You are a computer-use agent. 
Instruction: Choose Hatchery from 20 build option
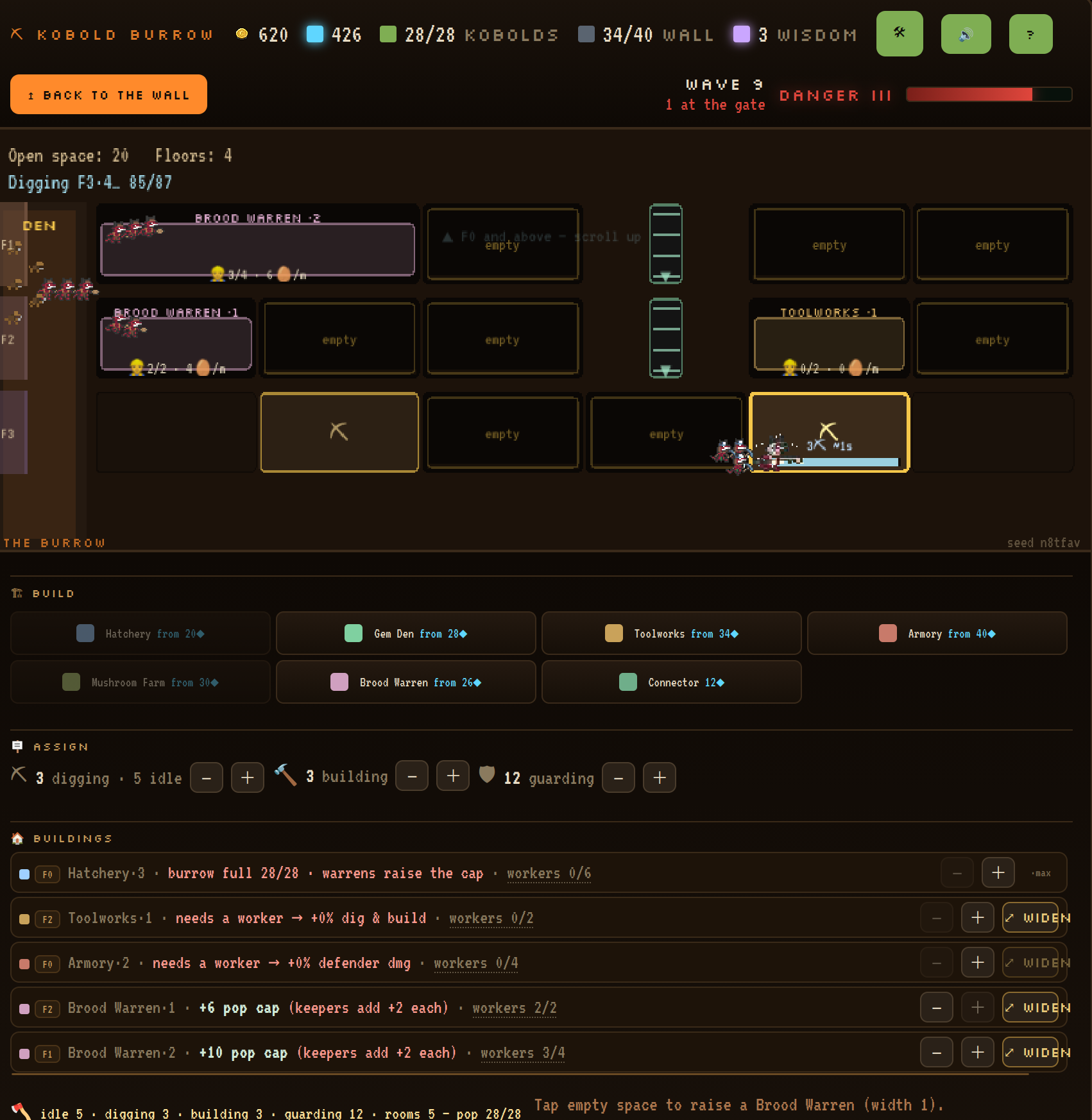point(141,634)
